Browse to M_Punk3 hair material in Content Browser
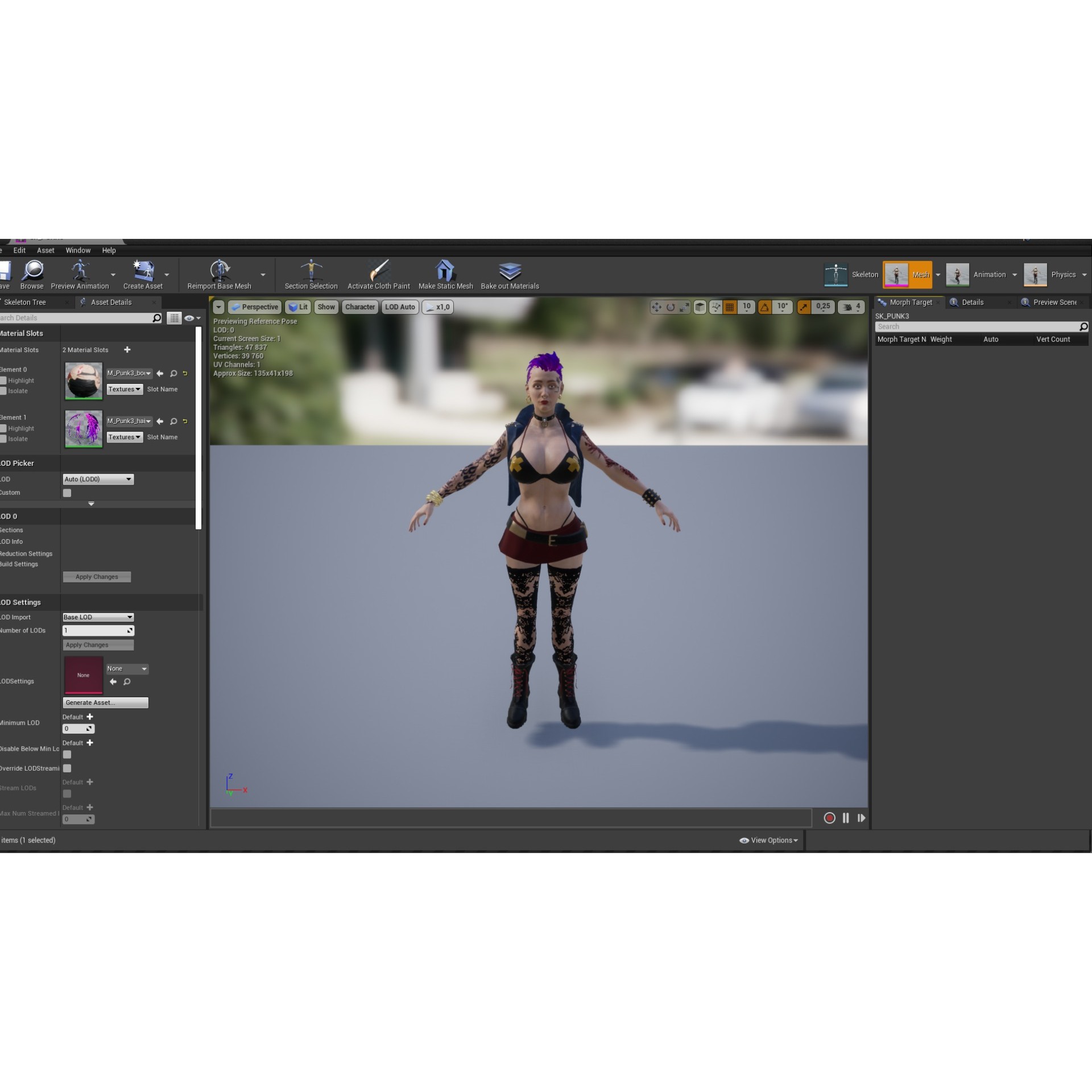The height and width of the screenshot is (1092, 1092). pyautogui.click(x=173, y=421)
